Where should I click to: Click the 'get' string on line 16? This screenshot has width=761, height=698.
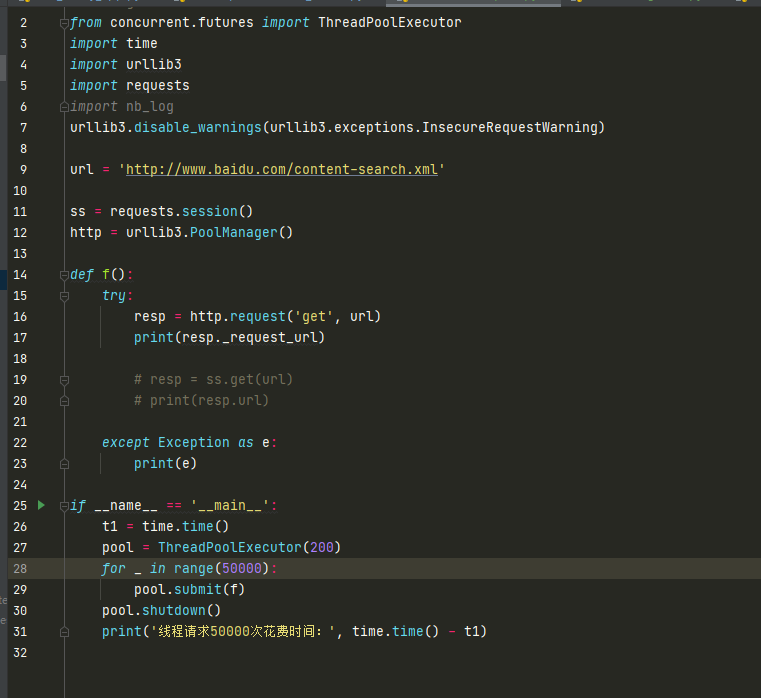314,316
